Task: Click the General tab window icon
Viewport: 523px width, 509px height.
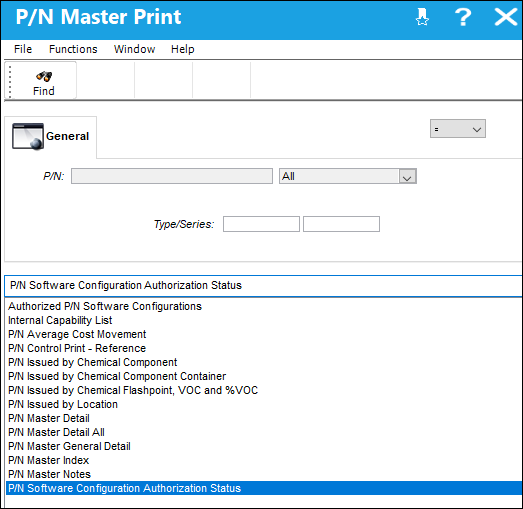Action: (28, 136)
